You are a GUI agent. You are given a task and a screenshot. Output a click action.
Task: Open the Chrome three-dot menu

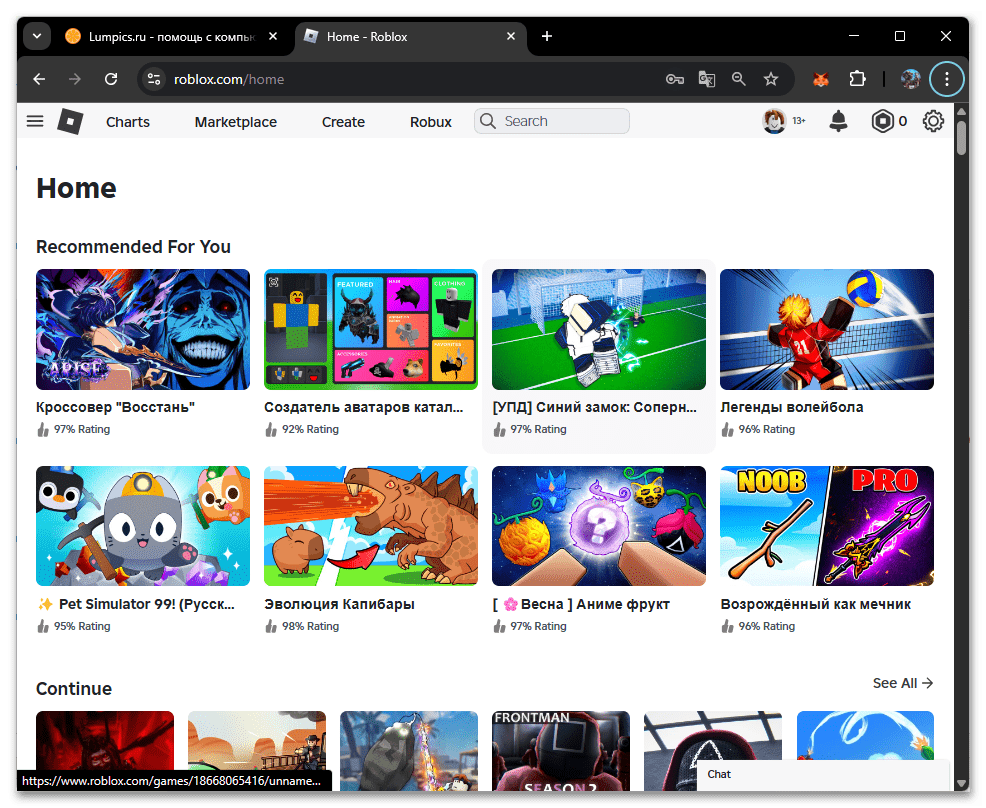(946, 79)
